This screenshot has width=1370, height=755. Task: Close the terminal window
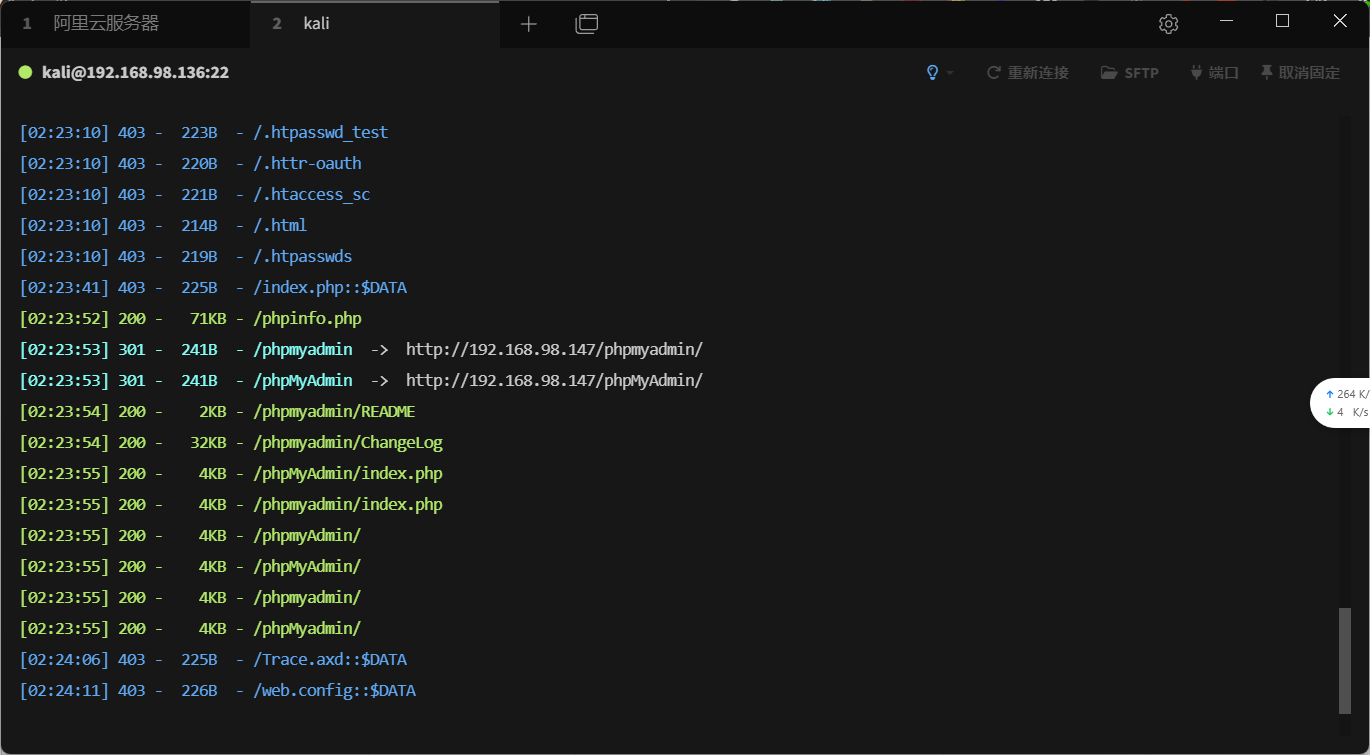1340,21
